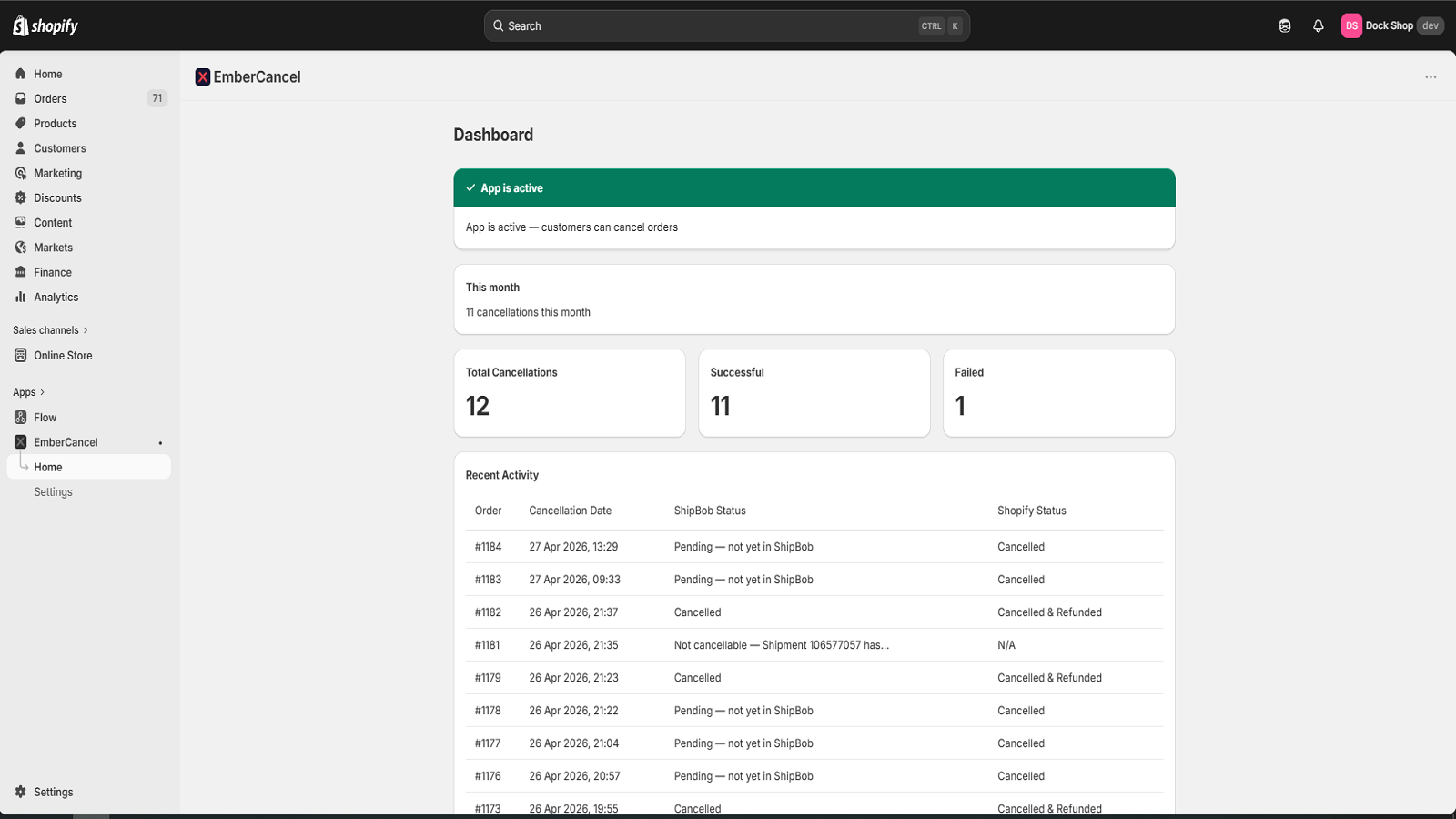Open the notifications bell
Screen dimensions: 1456x819
pyautogui.click(x=1318, y=25)
